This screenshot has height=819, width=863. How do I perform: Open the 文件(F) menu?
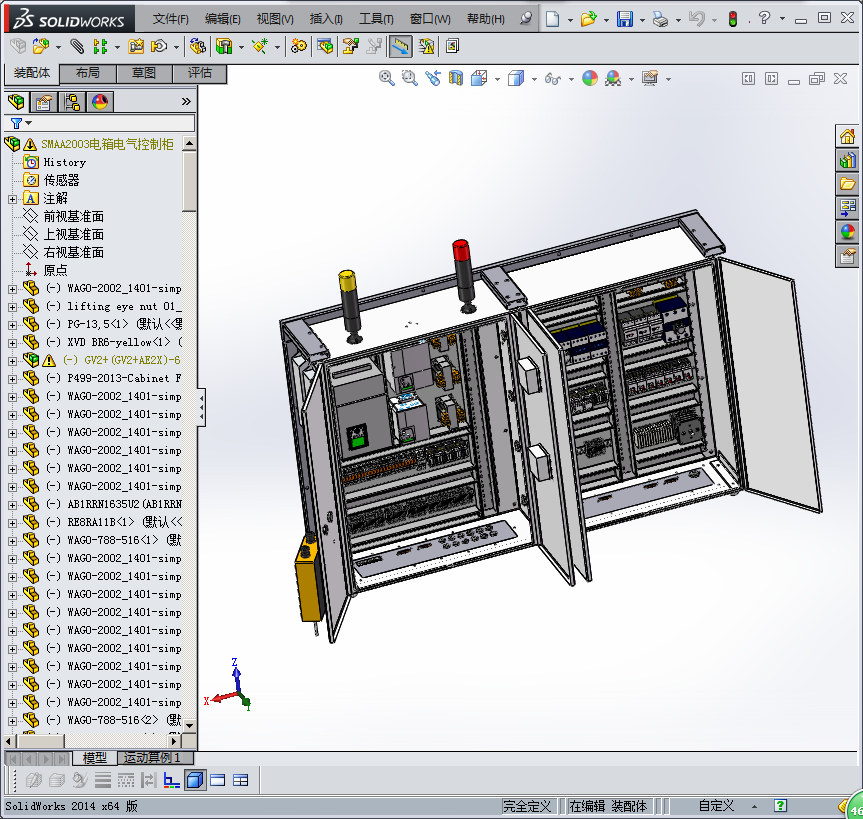tap(171, 19)
